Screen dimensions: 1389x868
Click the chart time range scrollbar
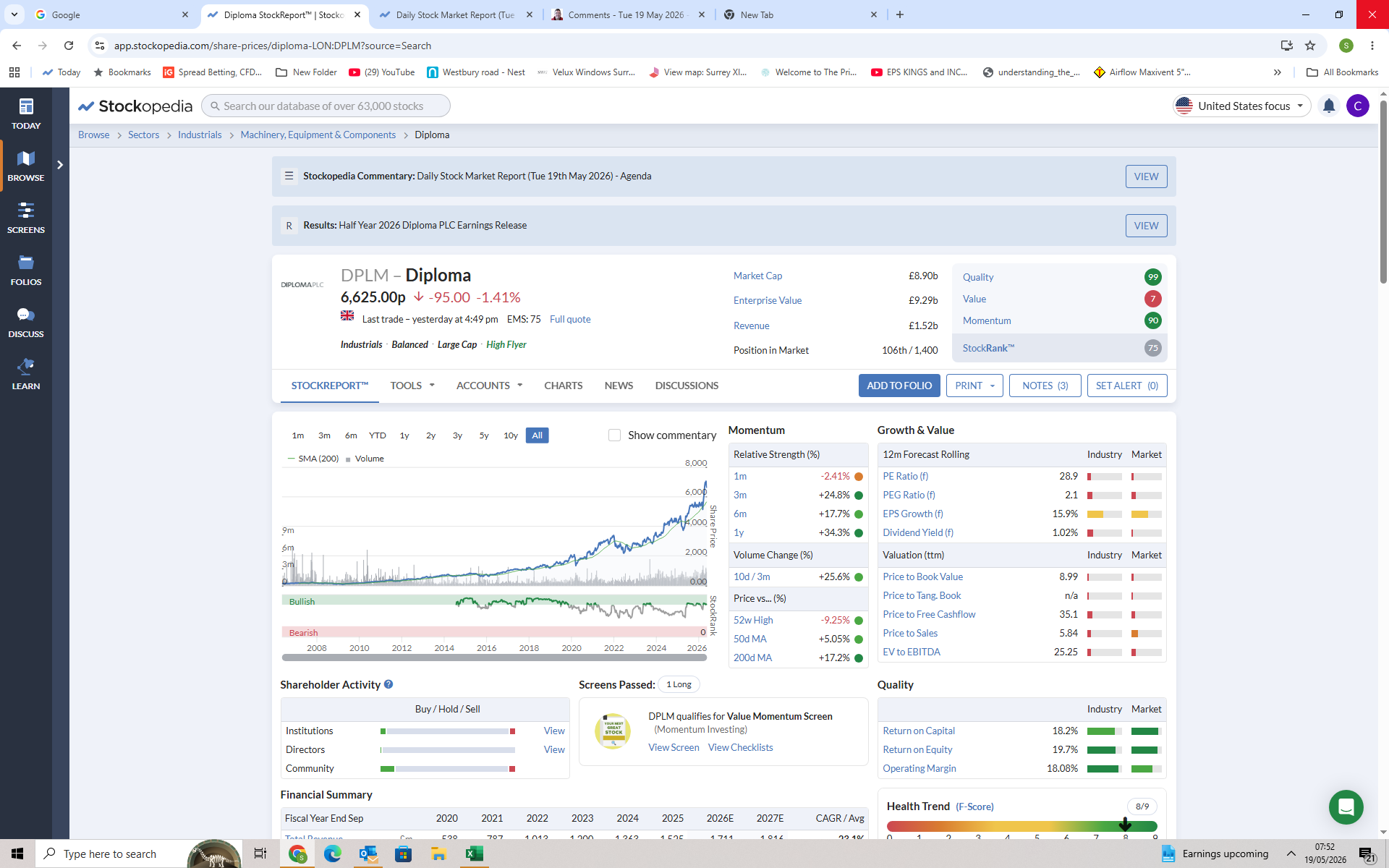494,658
